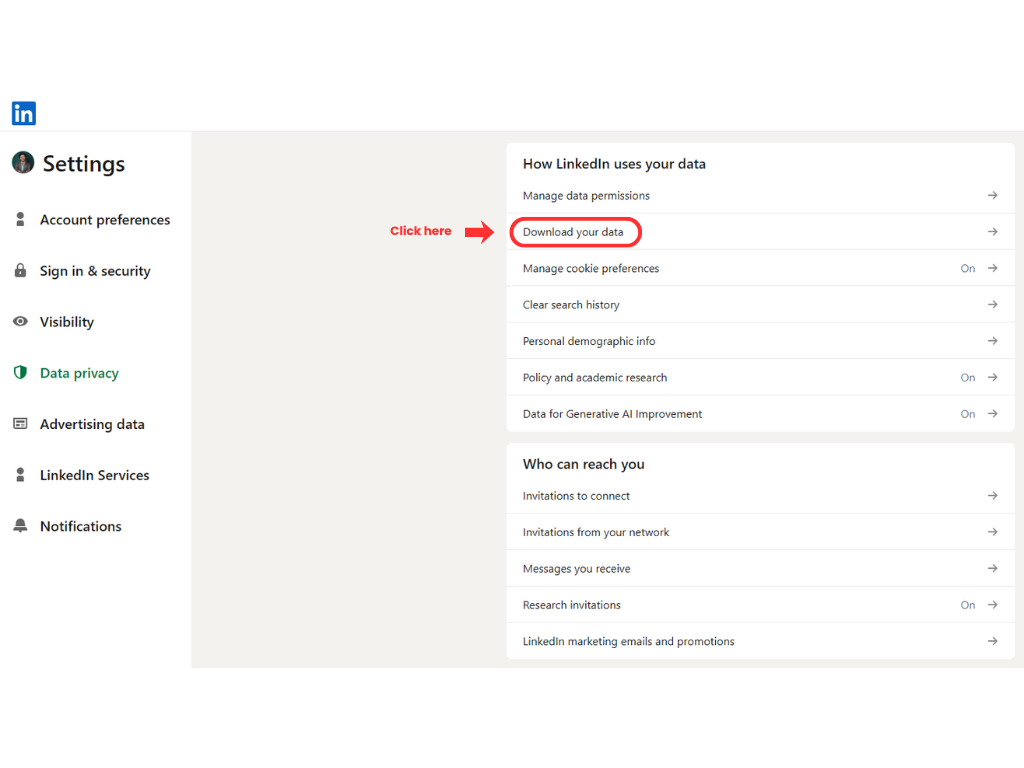Click arrow on Personal demographic info row
The width and height of the screenshot is (1024, 768).
pyautogui.click(x=993, y=341)
